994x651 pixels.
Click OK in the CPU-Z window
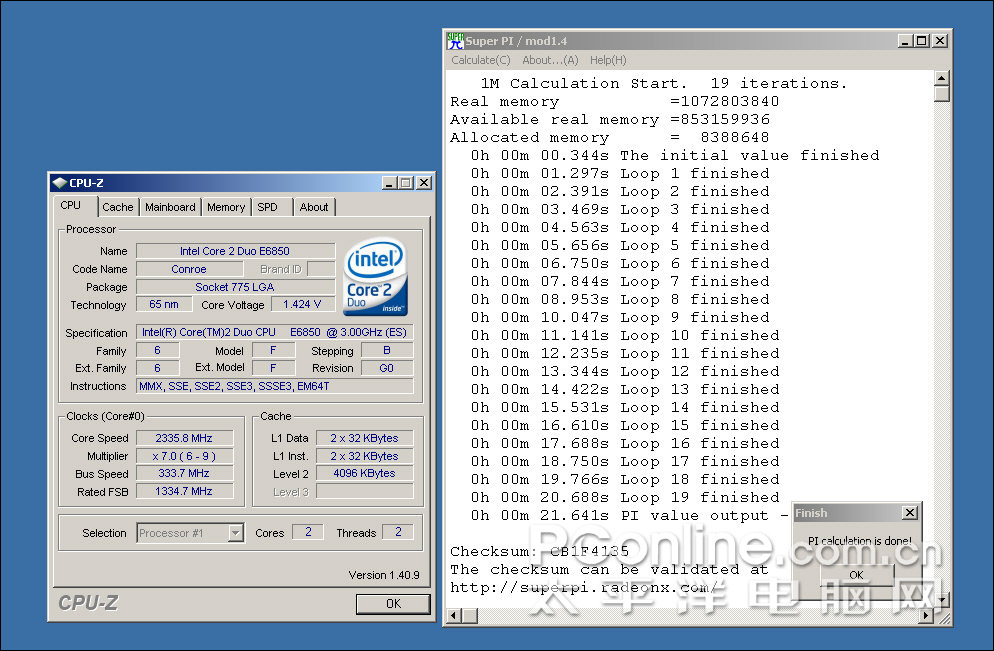393,603
